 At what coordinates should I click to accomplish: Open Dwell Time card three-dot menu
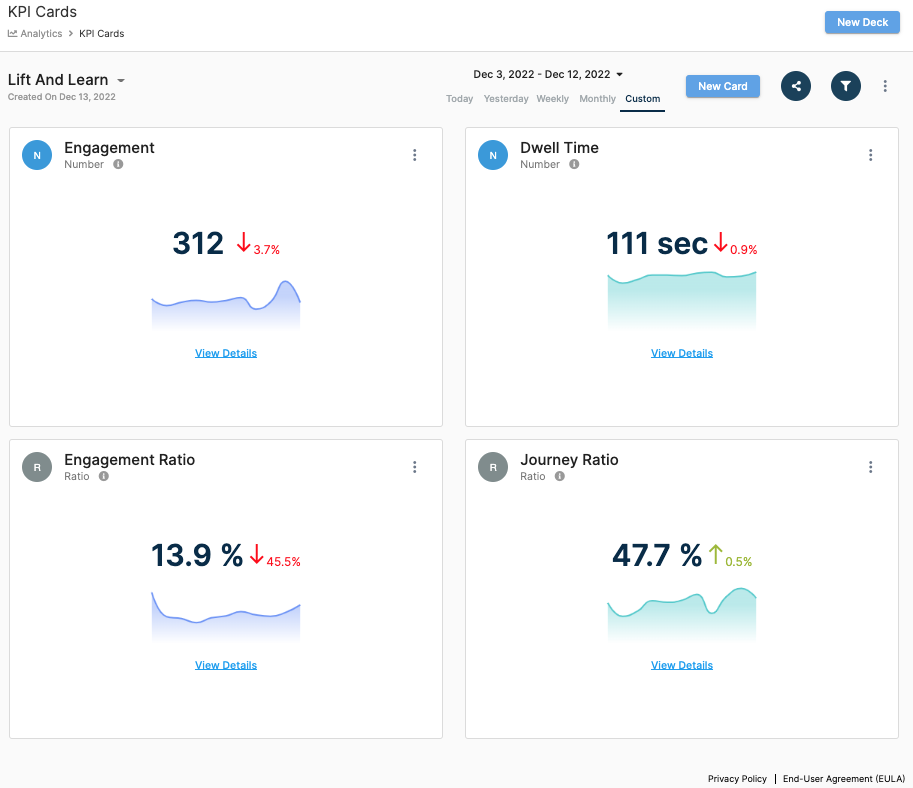870,155
